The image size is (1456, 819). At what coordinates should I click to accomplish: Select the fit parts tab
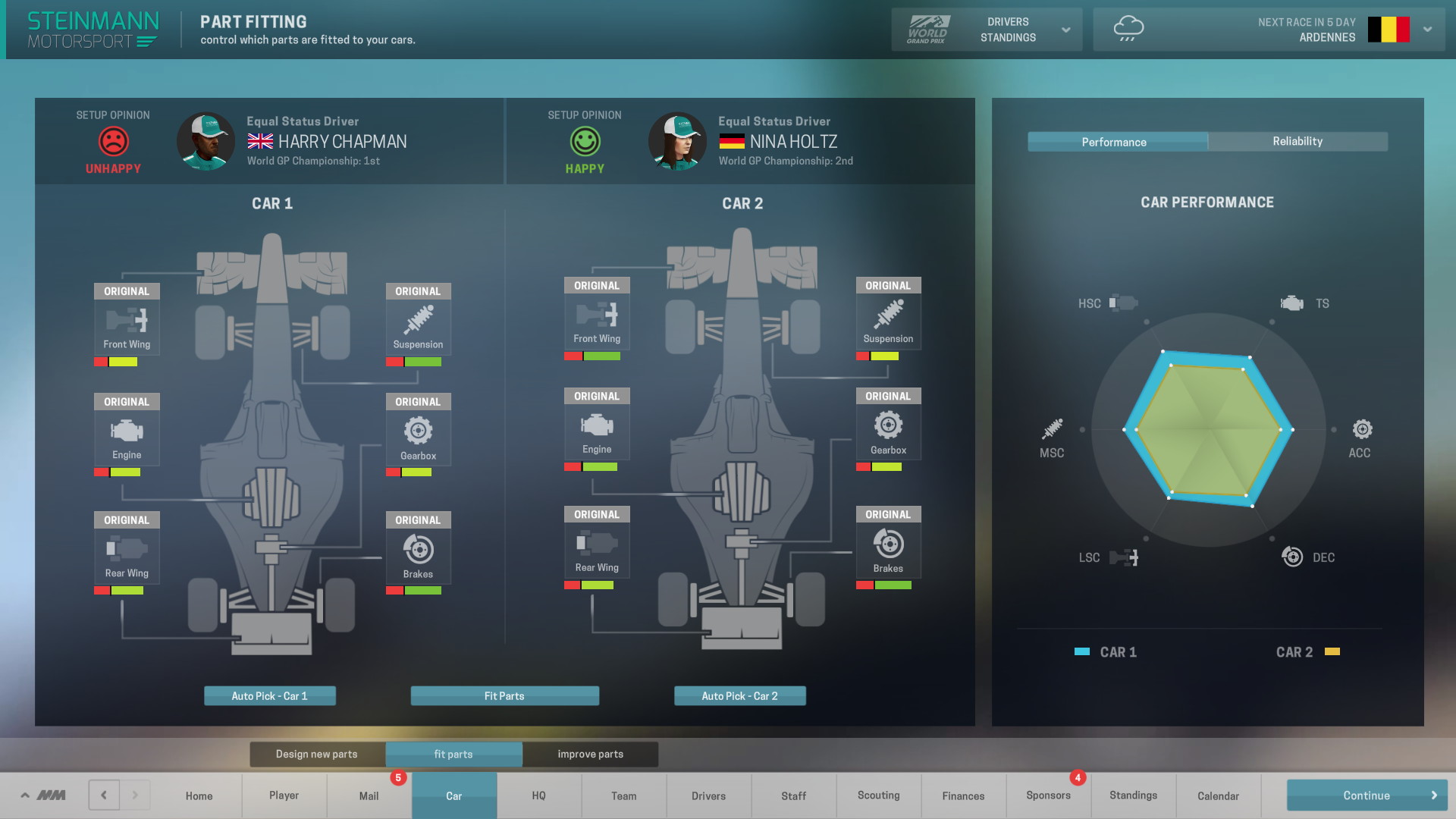452,753
